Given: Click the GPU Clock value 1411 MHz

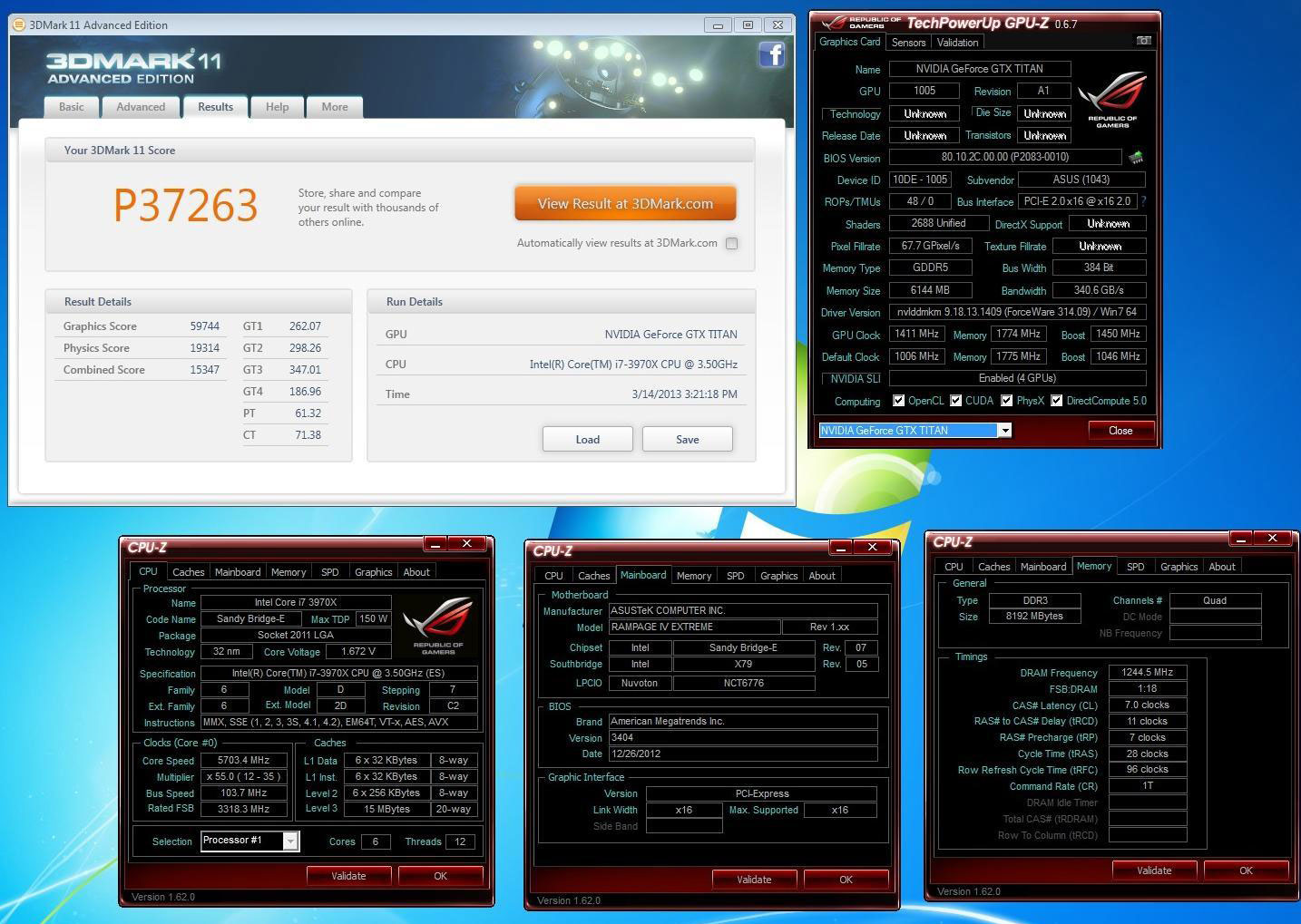Looking at the screenshot, I should pos(917,335).
